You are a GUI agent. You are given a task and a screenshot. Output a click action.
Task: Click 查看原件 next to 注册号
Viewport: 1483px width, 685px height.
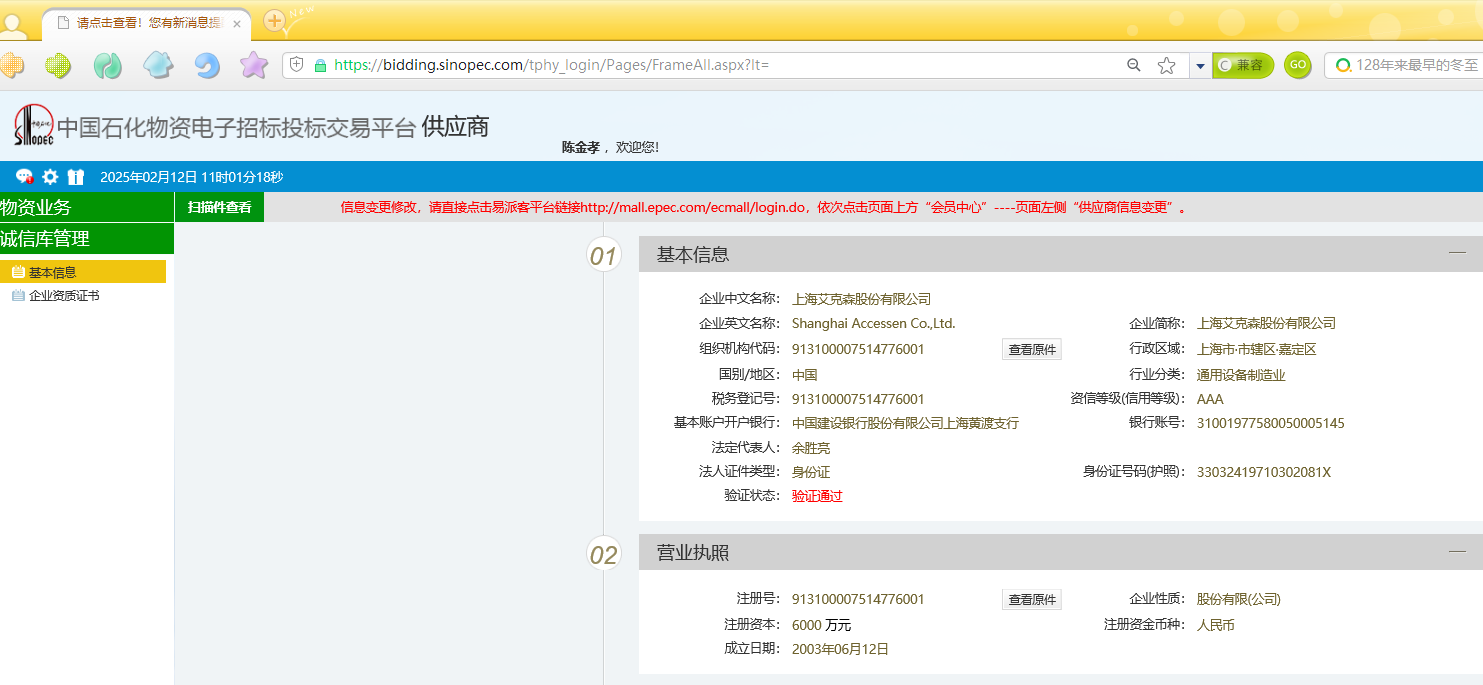tap(1031, 600)
